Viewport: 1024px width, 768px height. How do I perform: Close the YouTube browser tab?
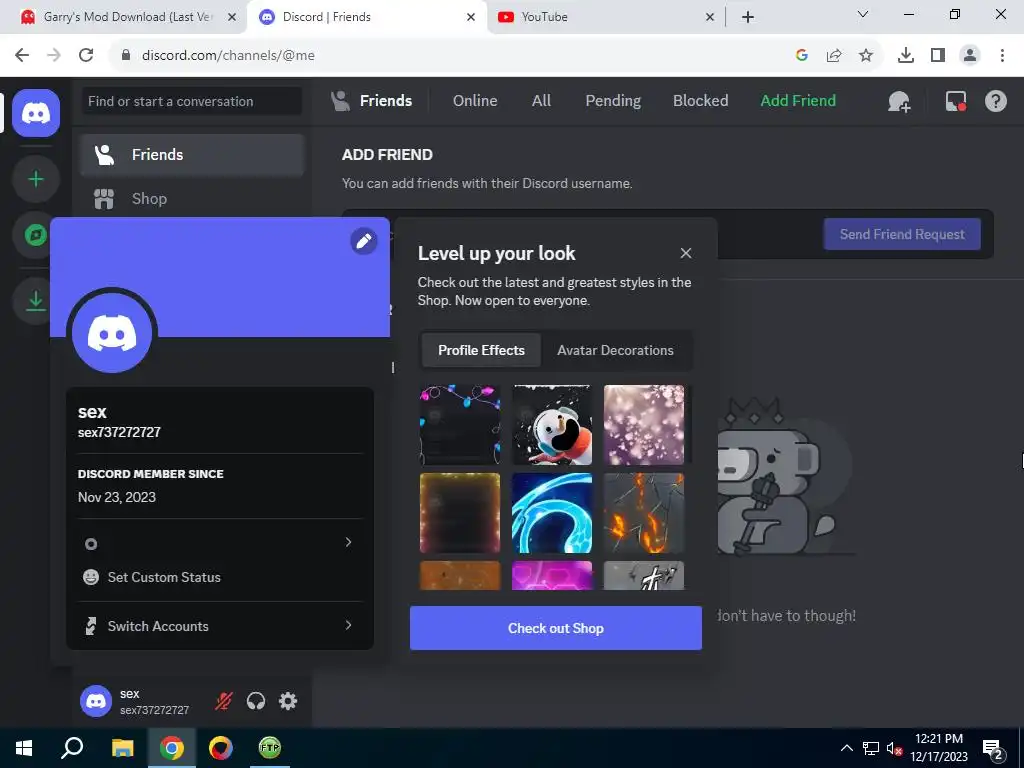pos(710,18)
